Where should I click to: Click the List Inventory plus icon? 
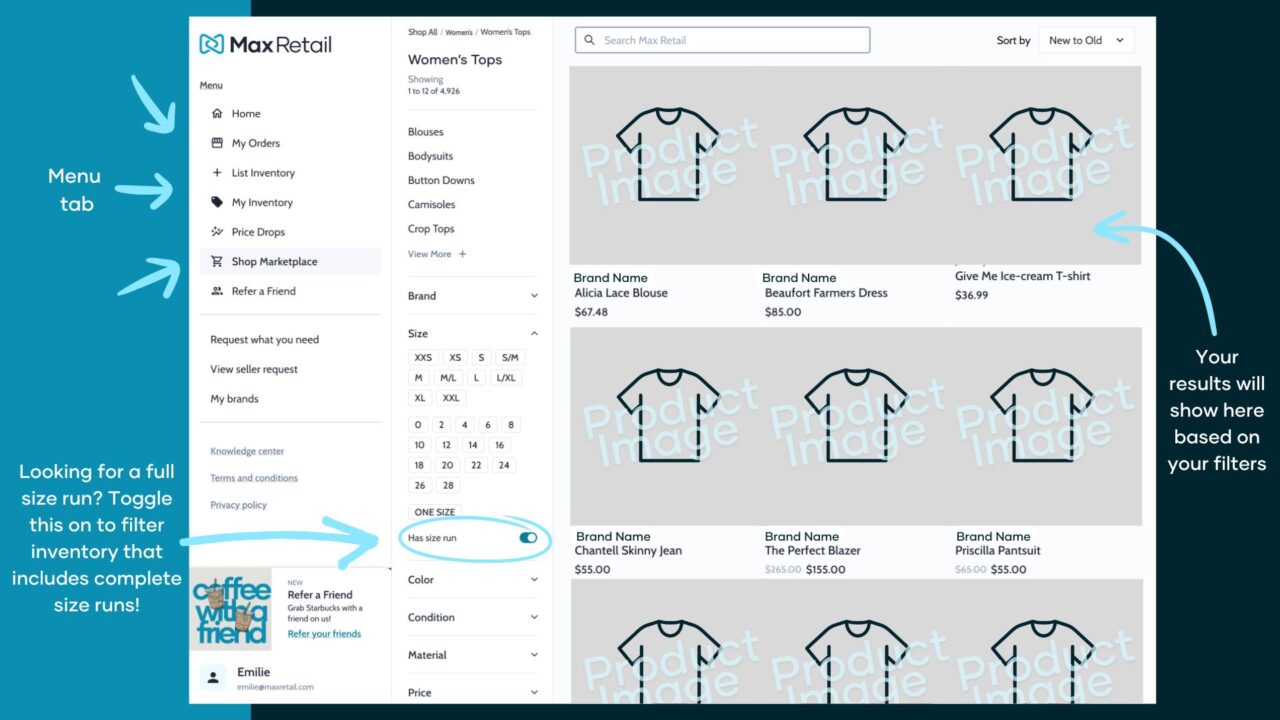pos(216,172)
